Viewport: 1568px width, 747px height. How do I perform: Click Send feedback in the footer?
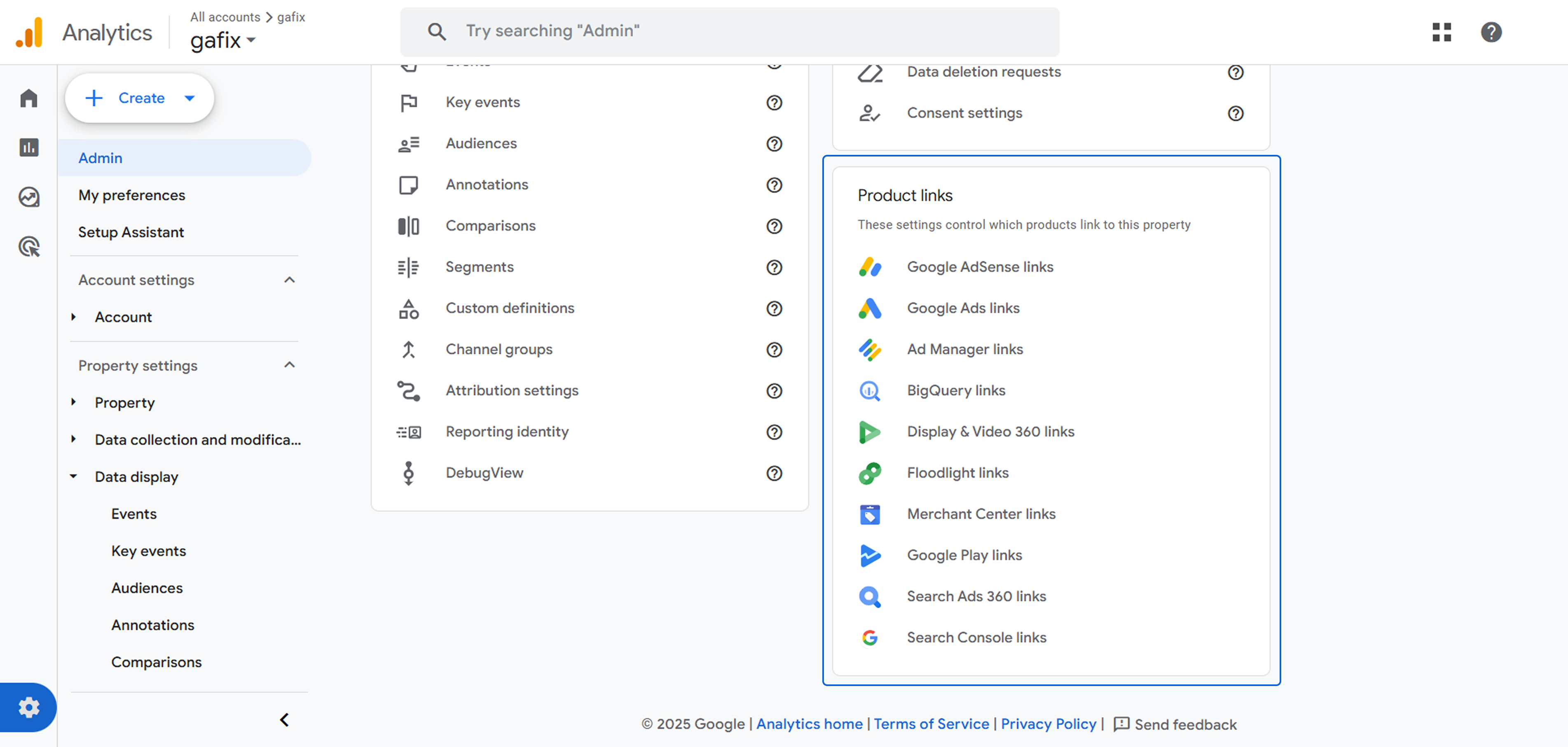click(x=1175, y=724)
